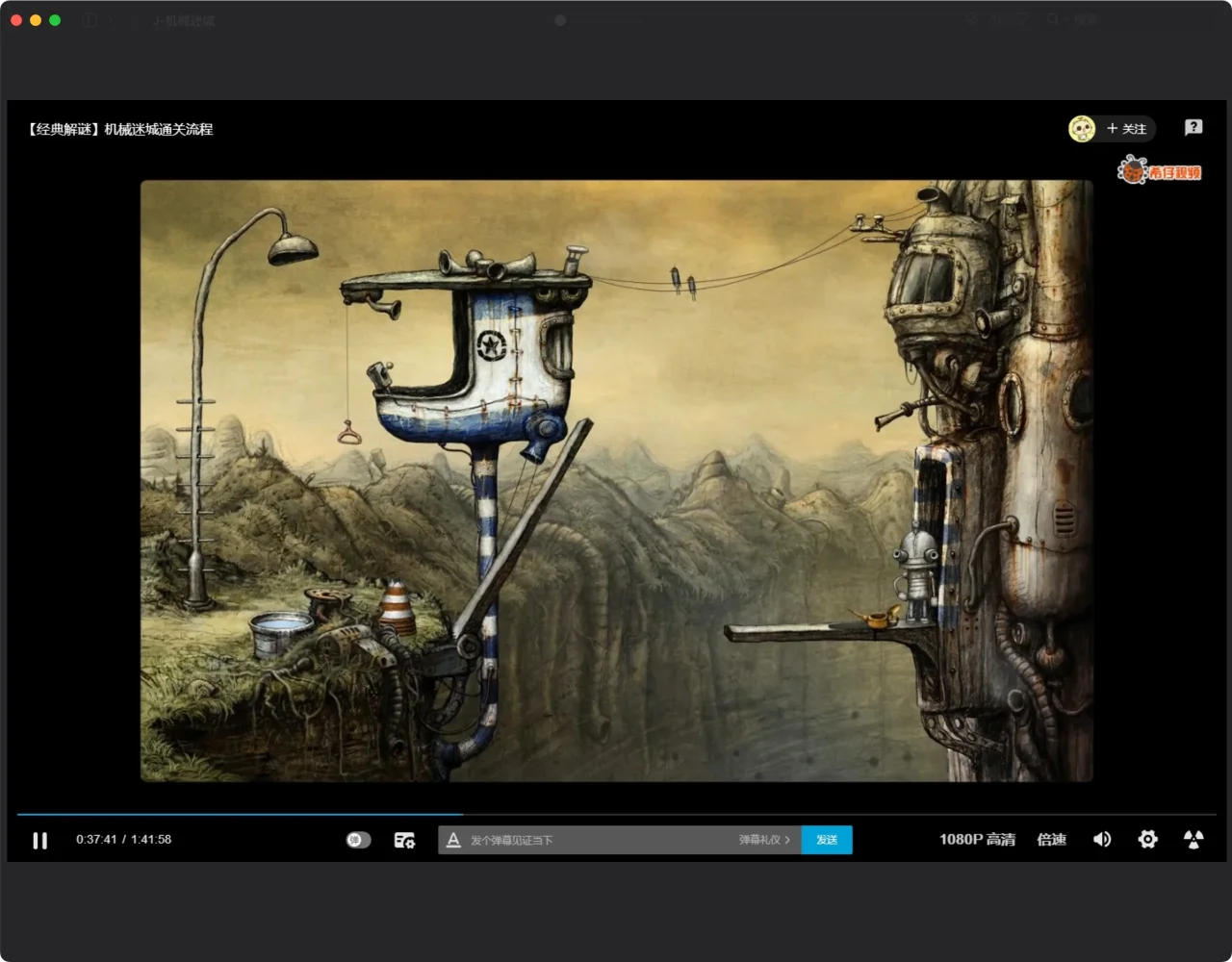Click the 0:37:41 / 1:41:58 time display
The height and width of the screenshot is (962, 1232).
[x=124, y=840]
